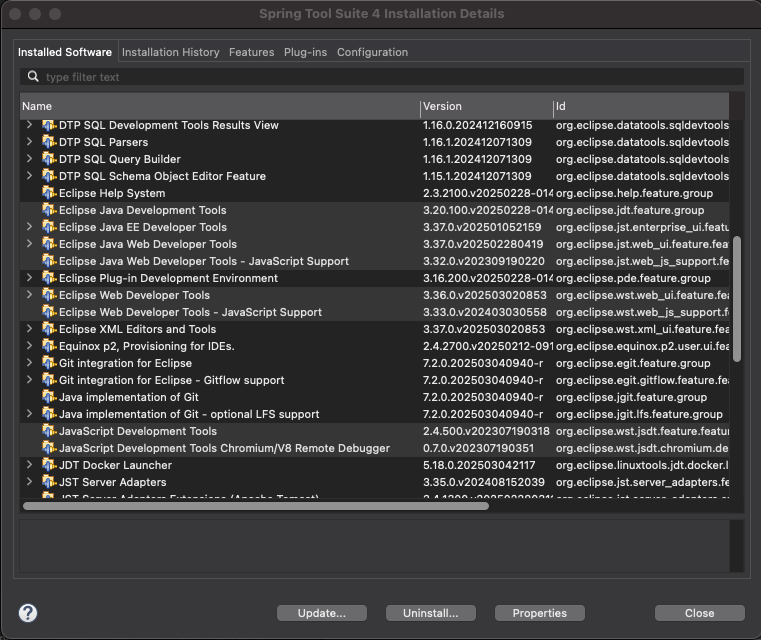Click version 0.7.0.v202307190351
Image resolution: width=761 pixels, height=640 pixels.
(x=478, y=448)
